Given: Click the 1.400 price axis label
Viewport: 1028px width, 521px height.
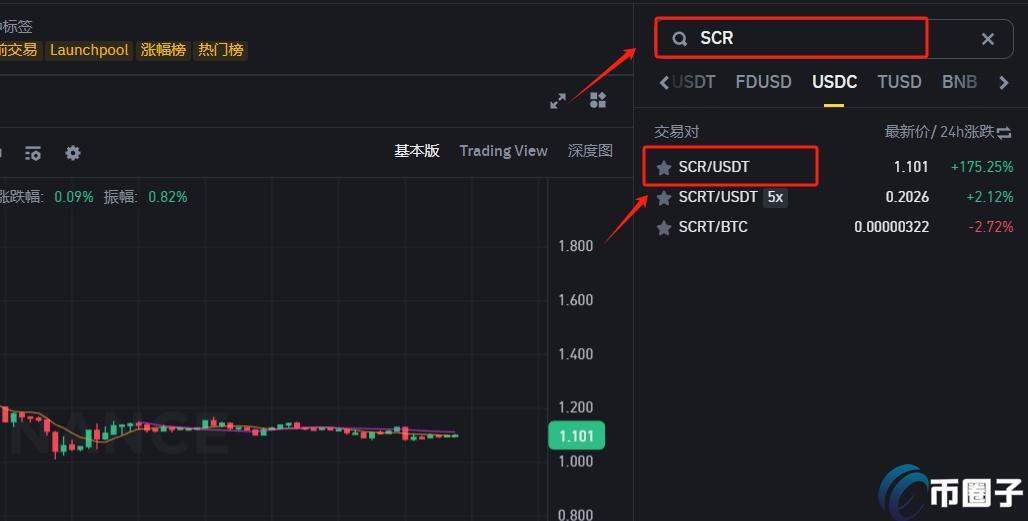Looking at the screenshot, I should click(x=576, y=355).
